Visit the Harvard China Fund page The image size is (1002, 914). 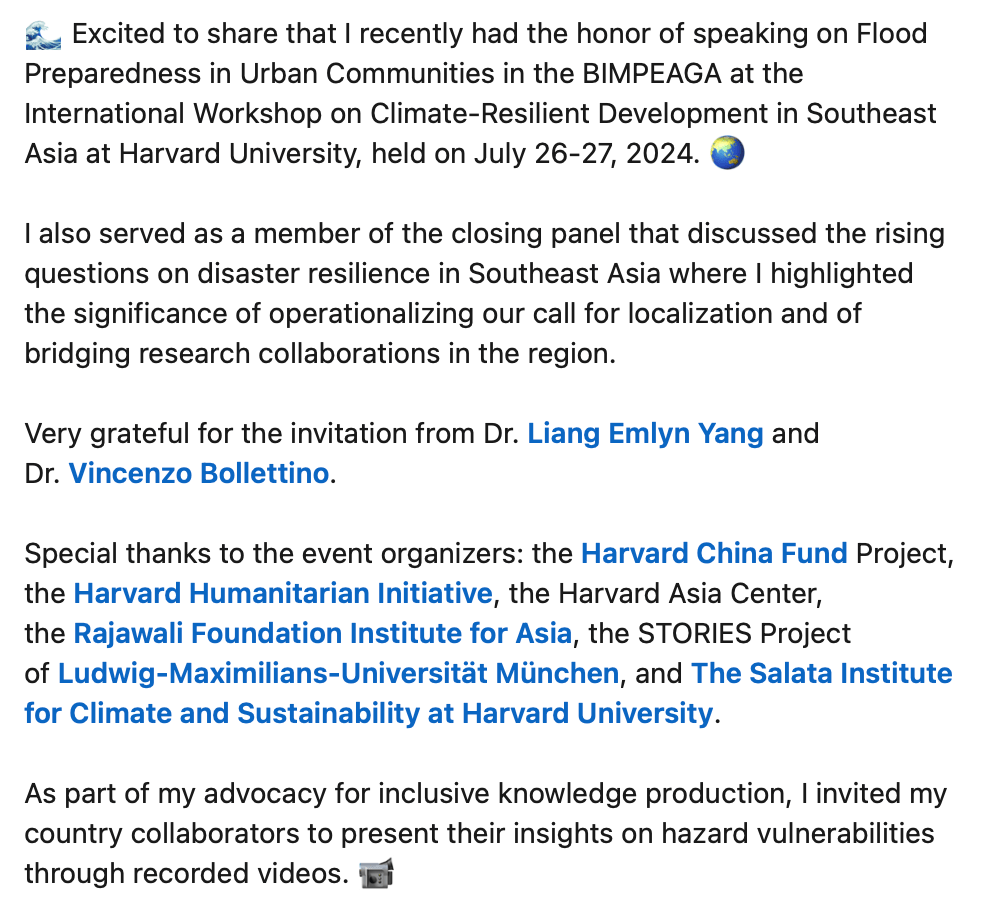714,553
